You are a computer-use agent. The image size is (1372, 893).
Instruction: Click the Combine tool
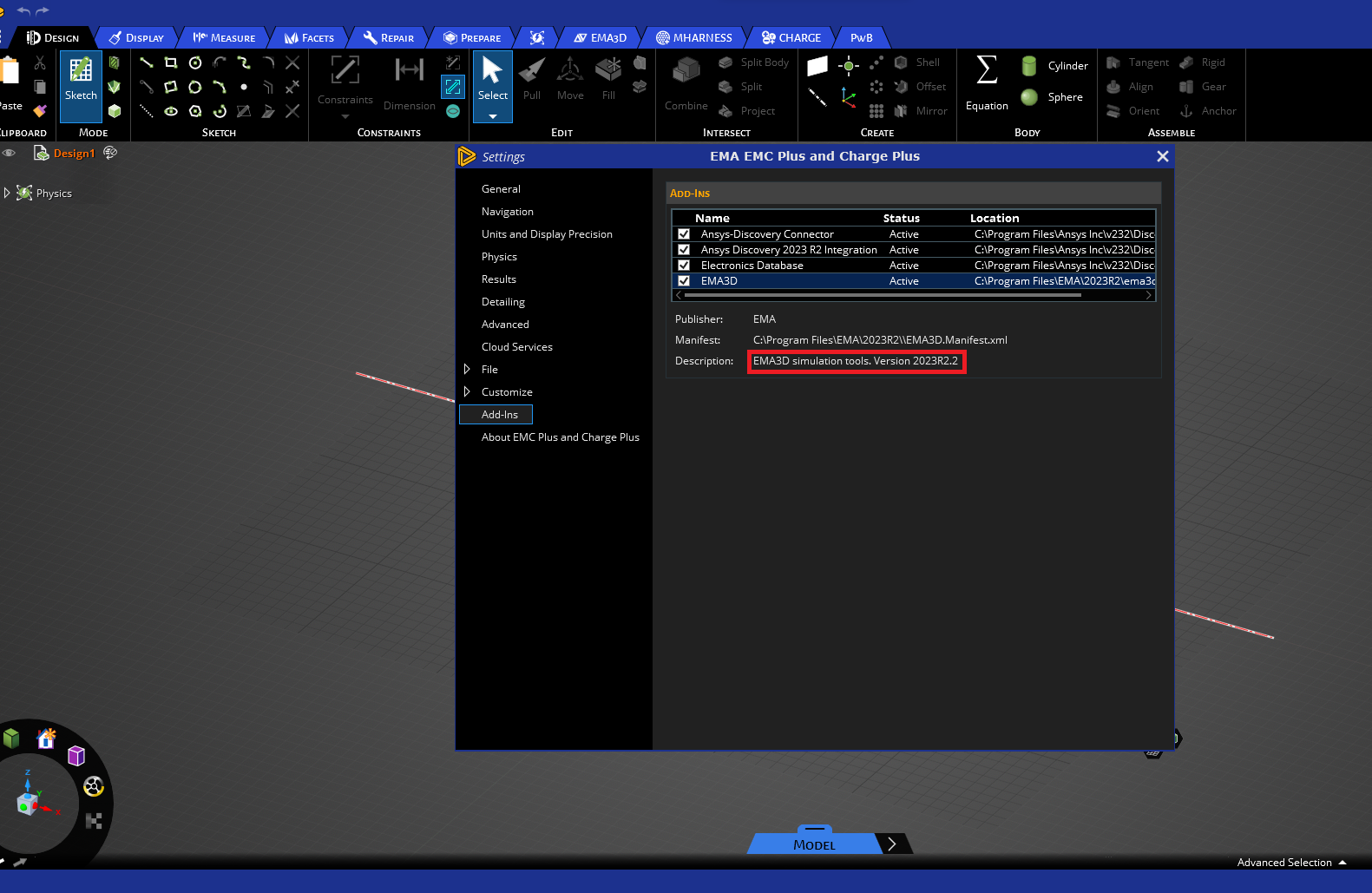pyautogui.click(x=686, y=84)
